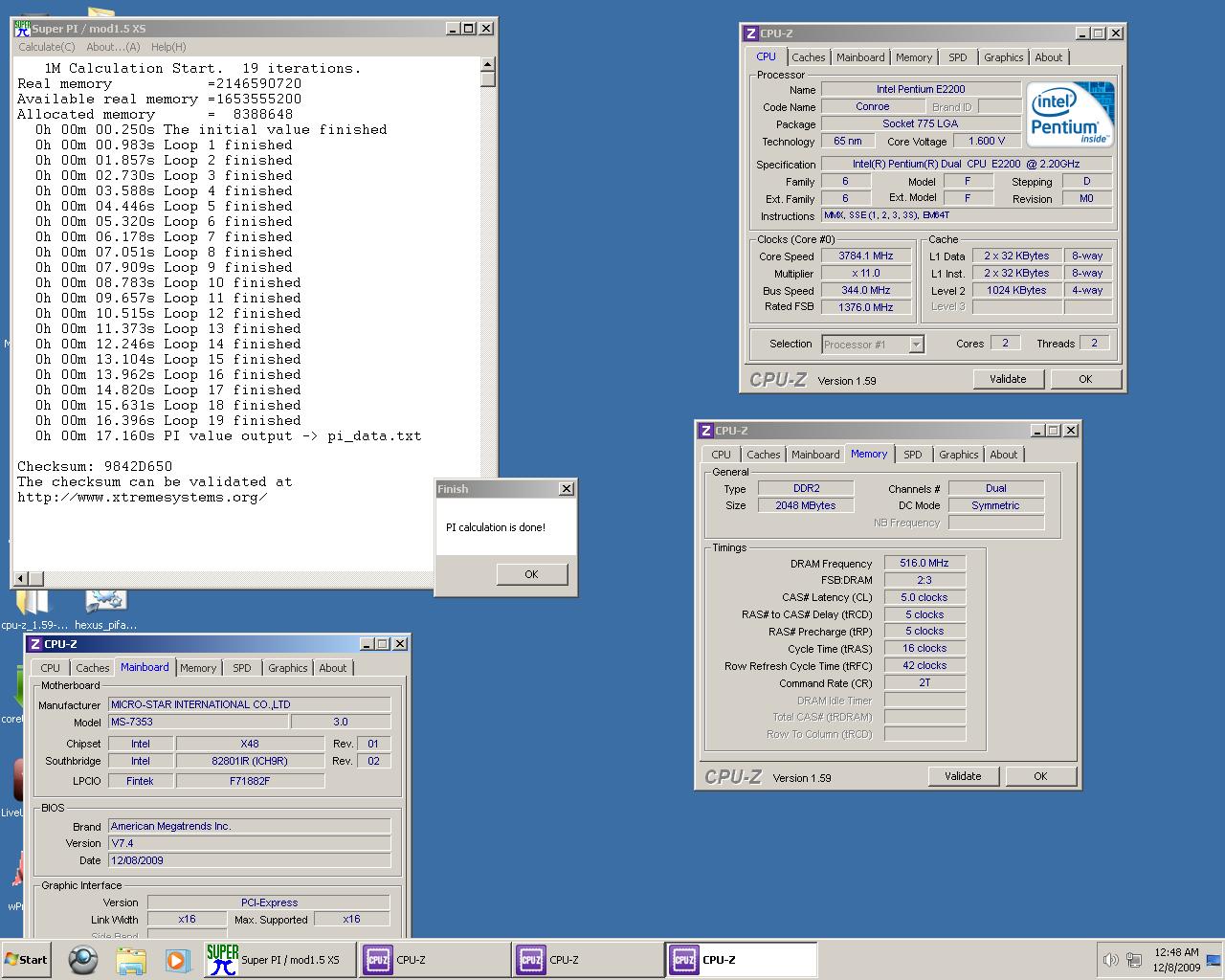
Task: Open the cpu-z_1.59 desktop folder icon
Action: [x=33, y=607]
